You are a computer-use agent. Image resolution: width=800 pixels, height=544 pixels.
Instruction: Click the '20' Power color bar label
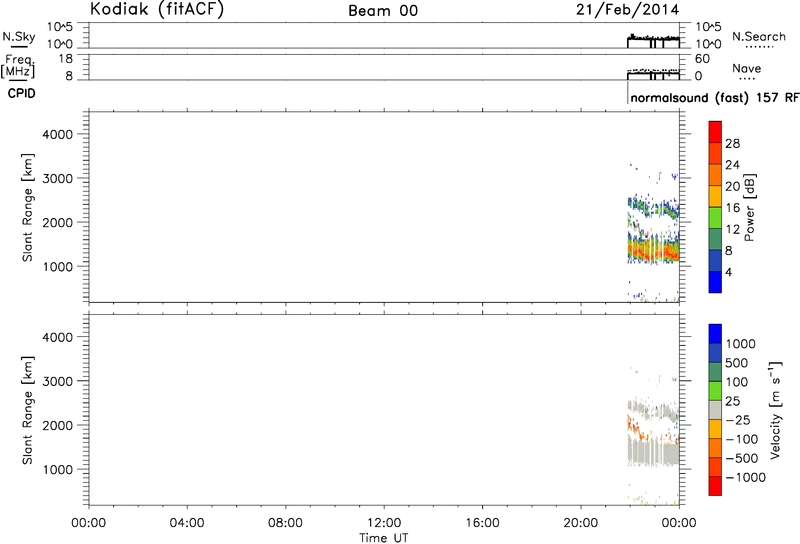732,187
